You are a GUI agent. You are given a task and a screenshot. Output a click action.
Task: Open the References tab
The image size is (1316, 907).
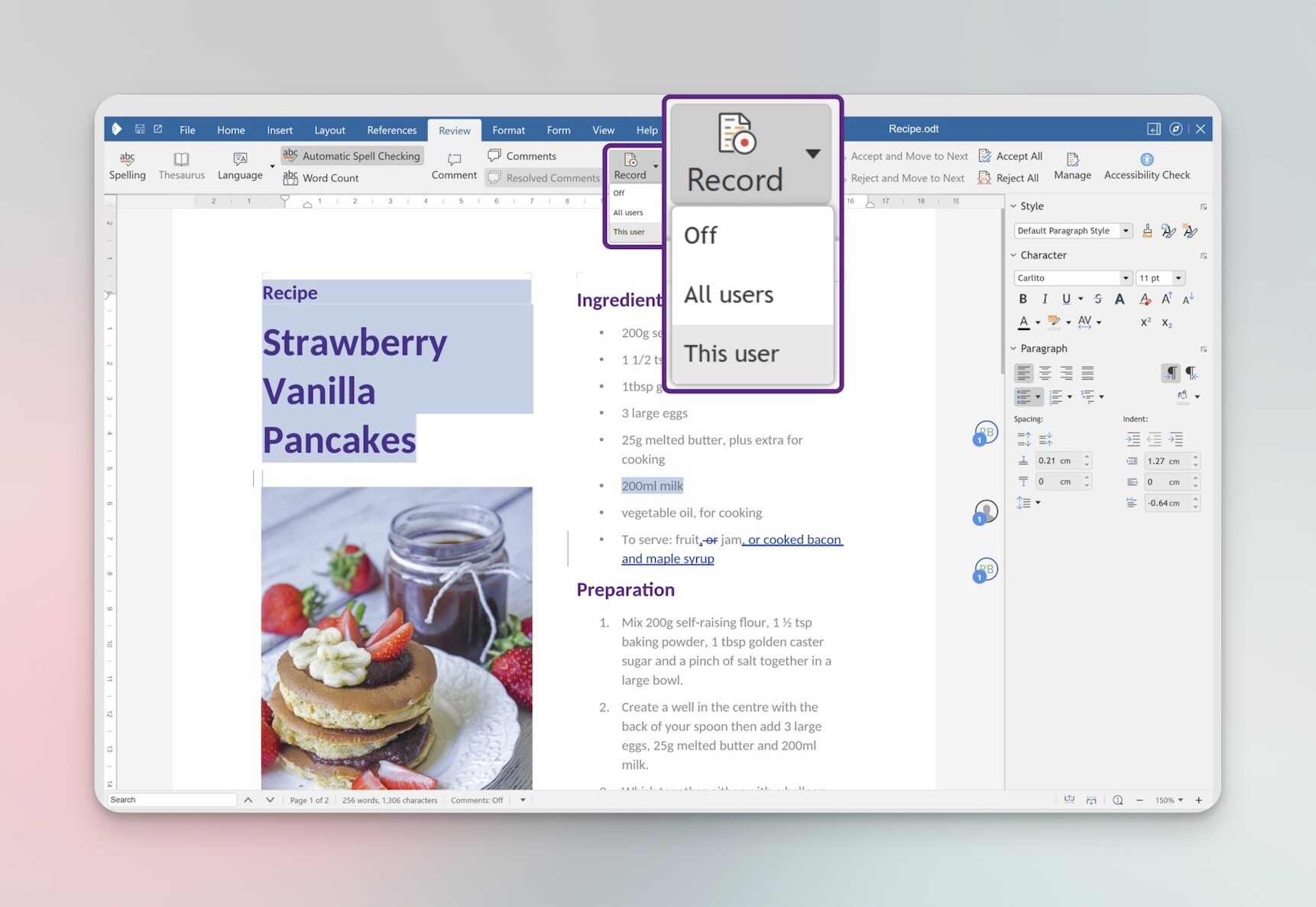[x=391, y=130]
